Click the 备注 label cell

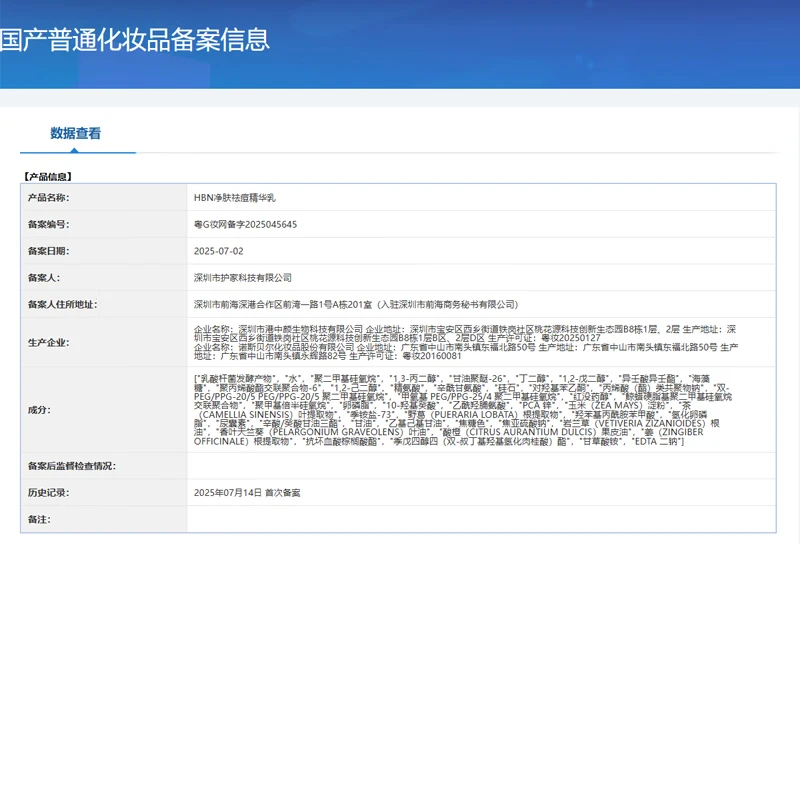(x=39, y=519)
